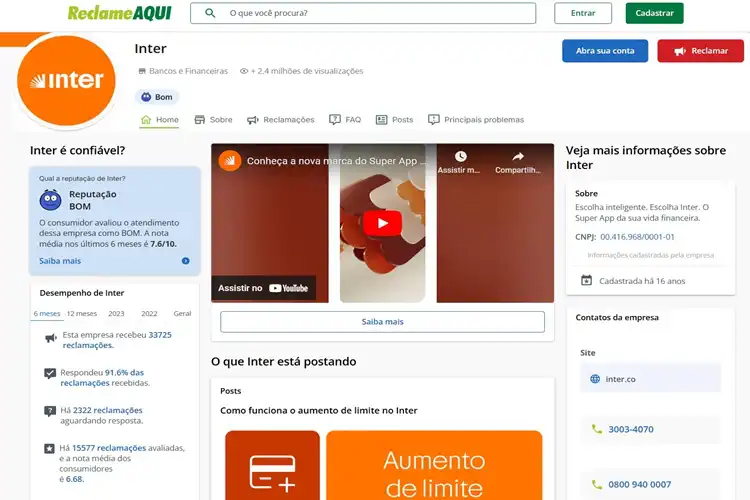Click the Entrar button

(583, 13)
